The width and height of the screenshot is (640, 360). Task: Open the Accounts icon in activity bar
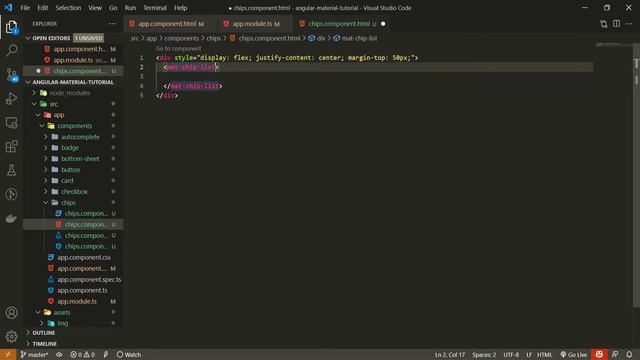(11, 313)
